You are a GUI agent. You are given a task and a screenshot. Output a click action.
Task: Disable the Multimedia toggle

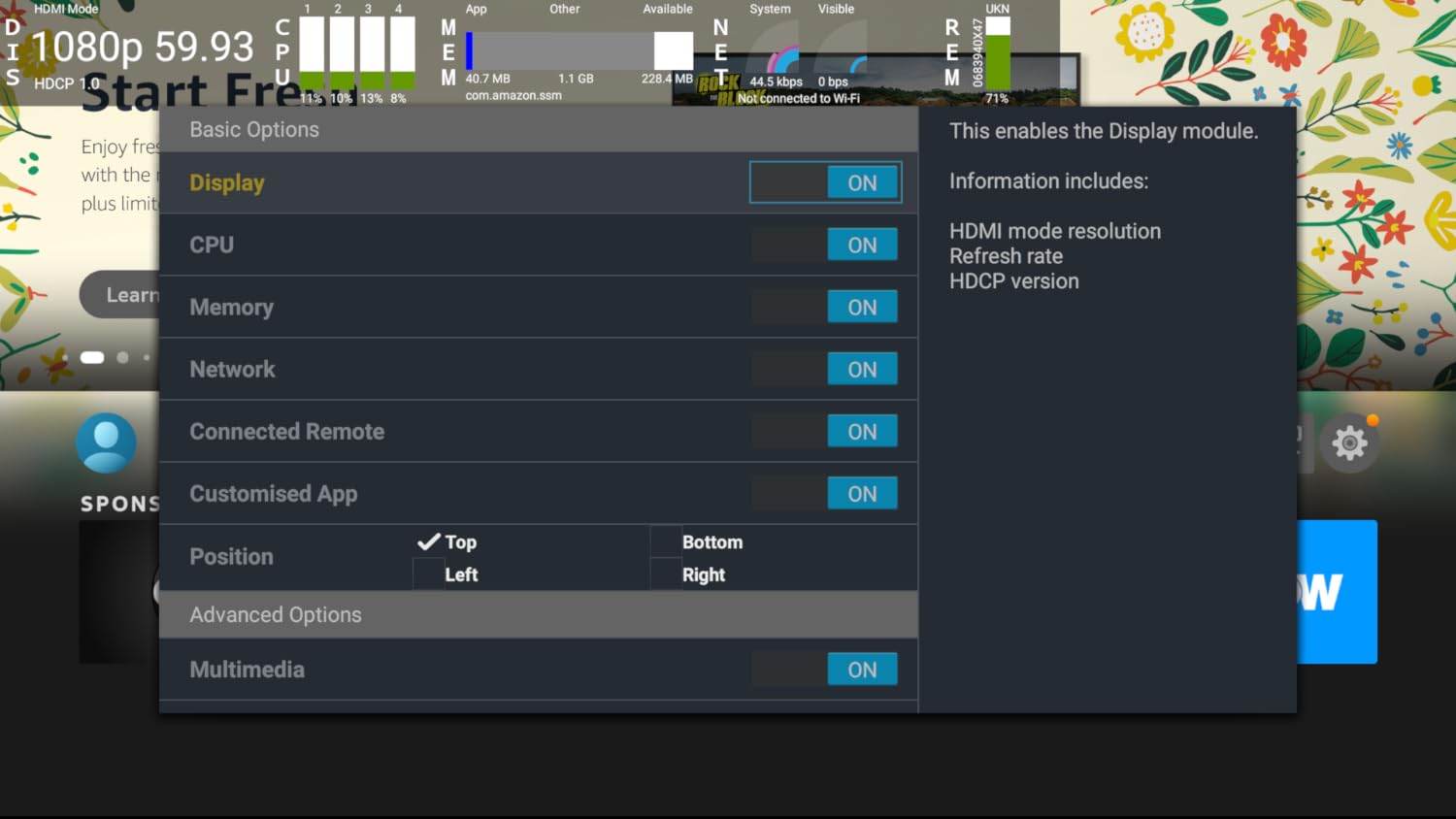click(826, 669)
